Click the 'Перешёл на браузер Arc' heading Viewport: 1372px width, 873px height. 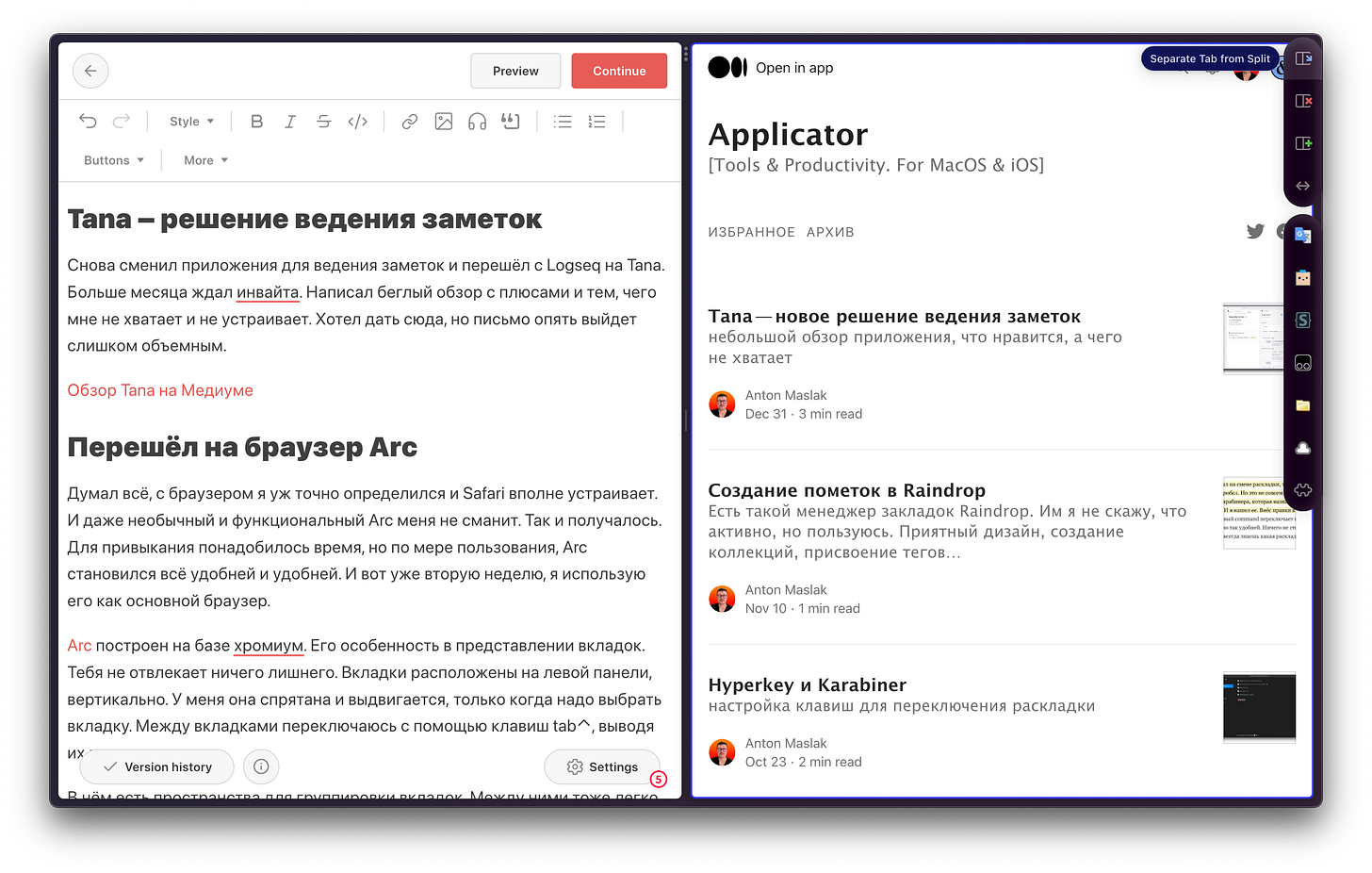tap(242, 448)
